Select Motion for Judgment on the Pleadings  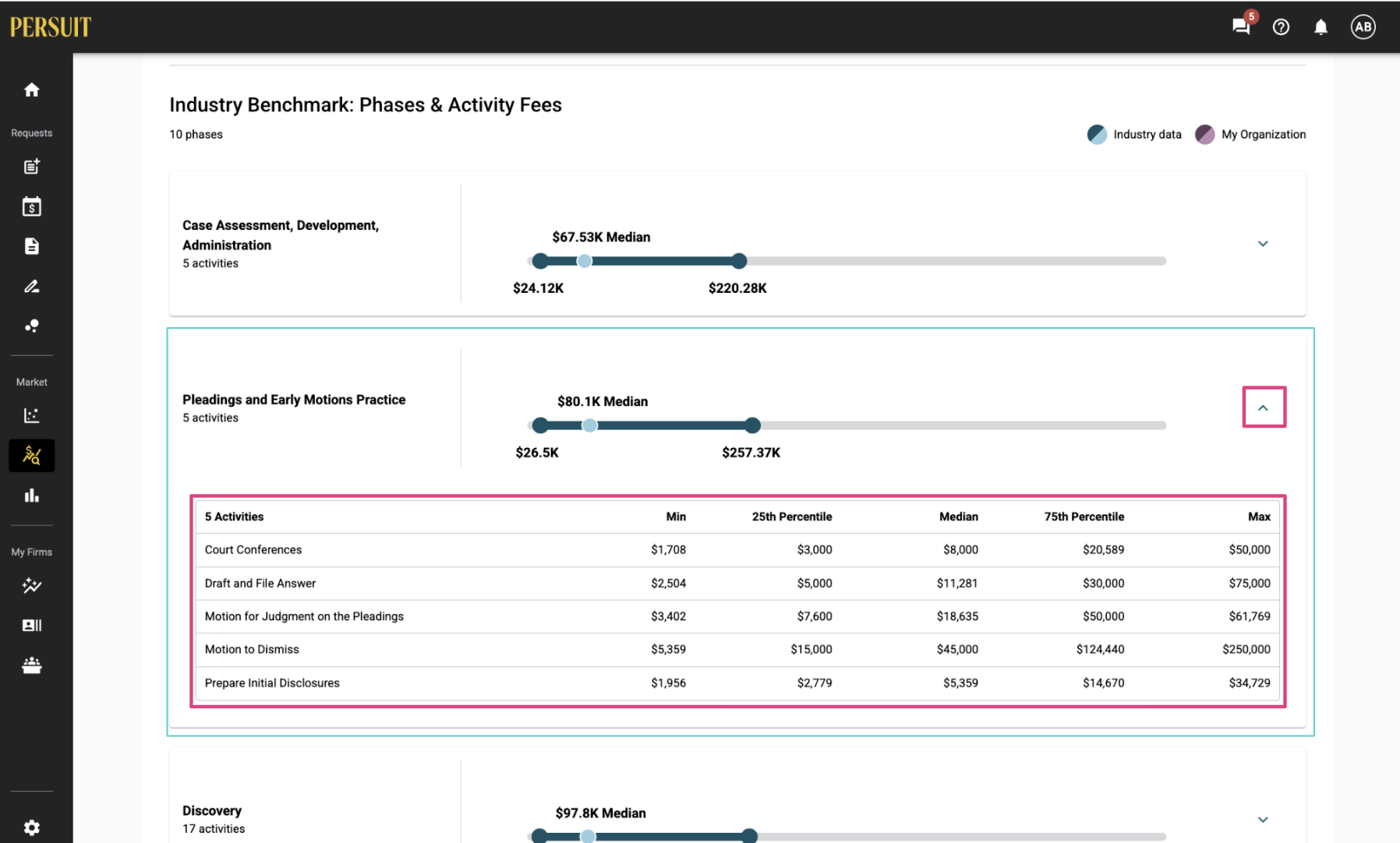pos(304,616)
